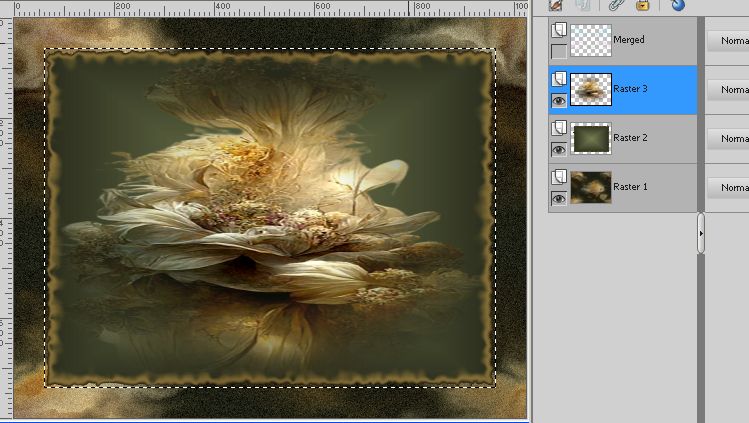Hide the Raster 3 layer
The width and height of the screenshot is (749, 423).
(x=559, y=99)
